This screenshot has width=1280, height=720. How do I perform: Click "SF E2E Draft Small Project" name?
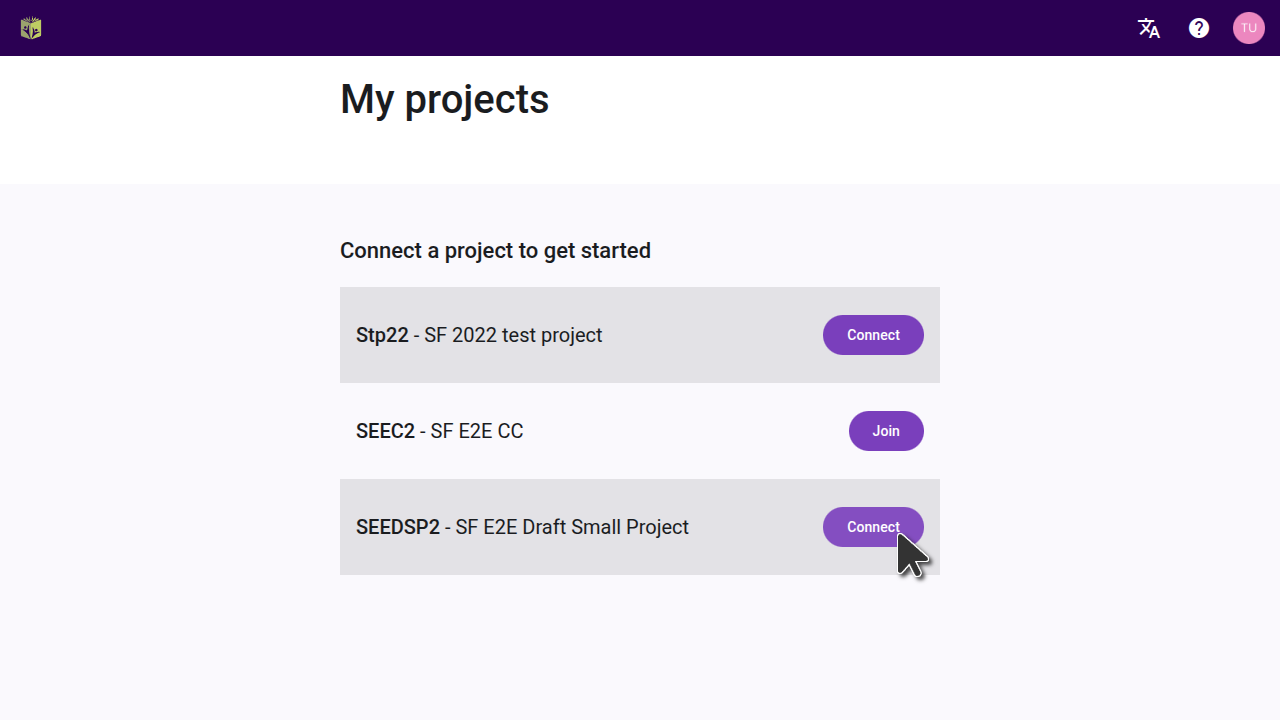click(x=572, y=527)
